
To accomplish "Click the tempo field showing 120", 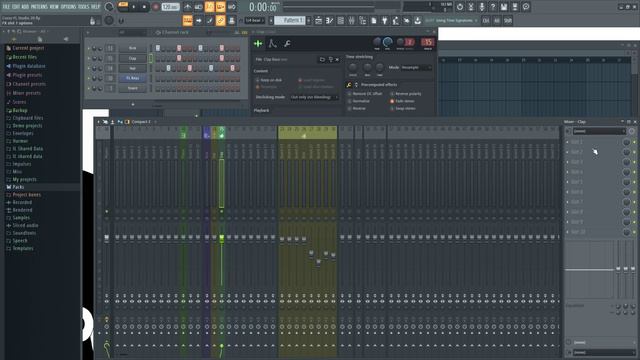I will 170,7.
